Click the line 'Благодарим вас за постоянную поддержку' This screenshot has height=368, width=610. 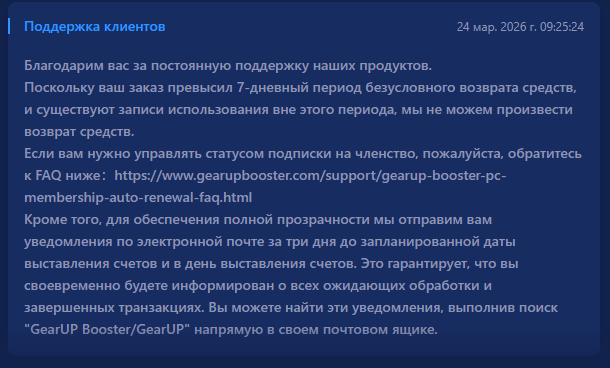click(x=228, y=66)
